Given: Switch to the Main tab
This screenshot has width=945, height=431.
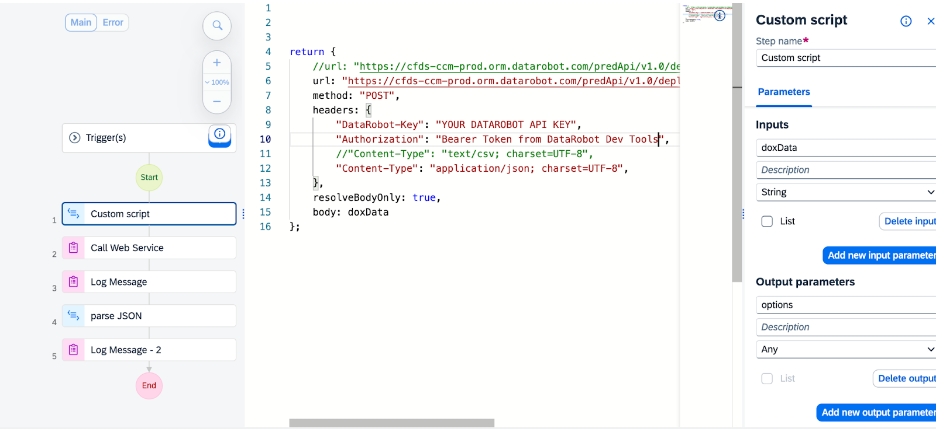Looking at the screenshot, I should (81, 22).
